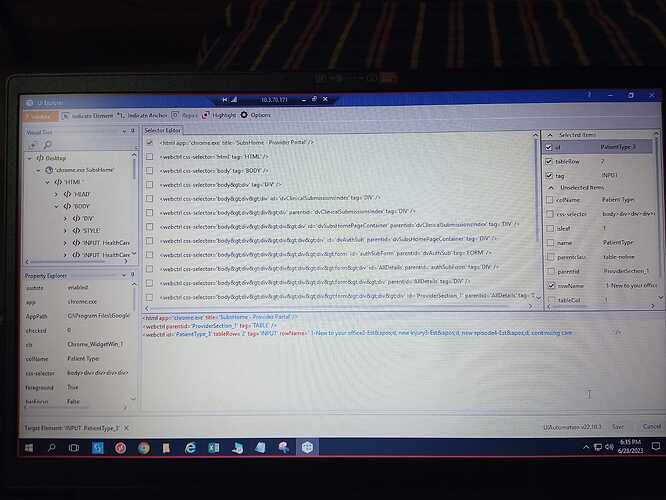Select the Selector Editor tab
Viewport: 666px width, 500px height.
click(162, 130)
